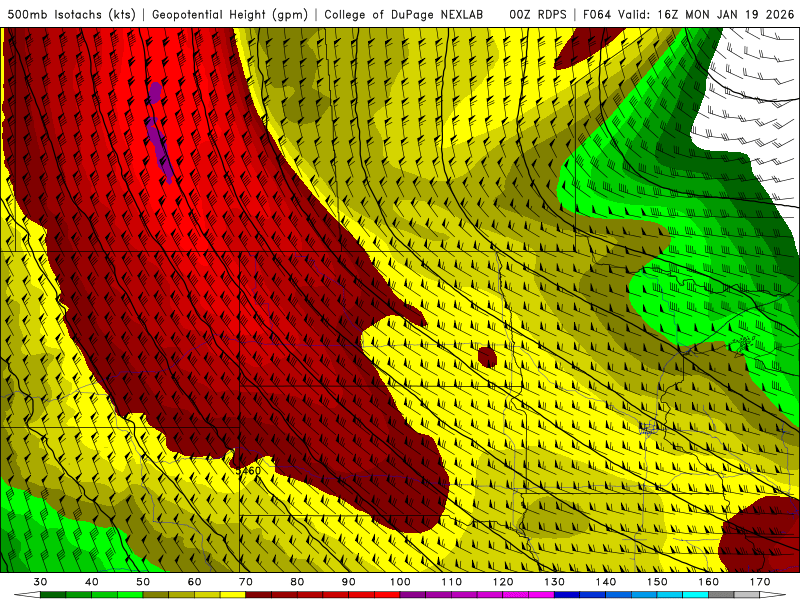
Task: Click the "100" value on the color scale
Action: [x=400, y=582]
